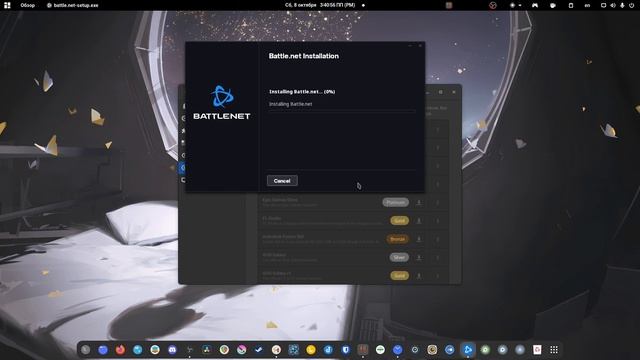The width and height of the screenshot is (640, 360).
Task: Close the Battle.net Installation dialog
Action: coord(420,46)
